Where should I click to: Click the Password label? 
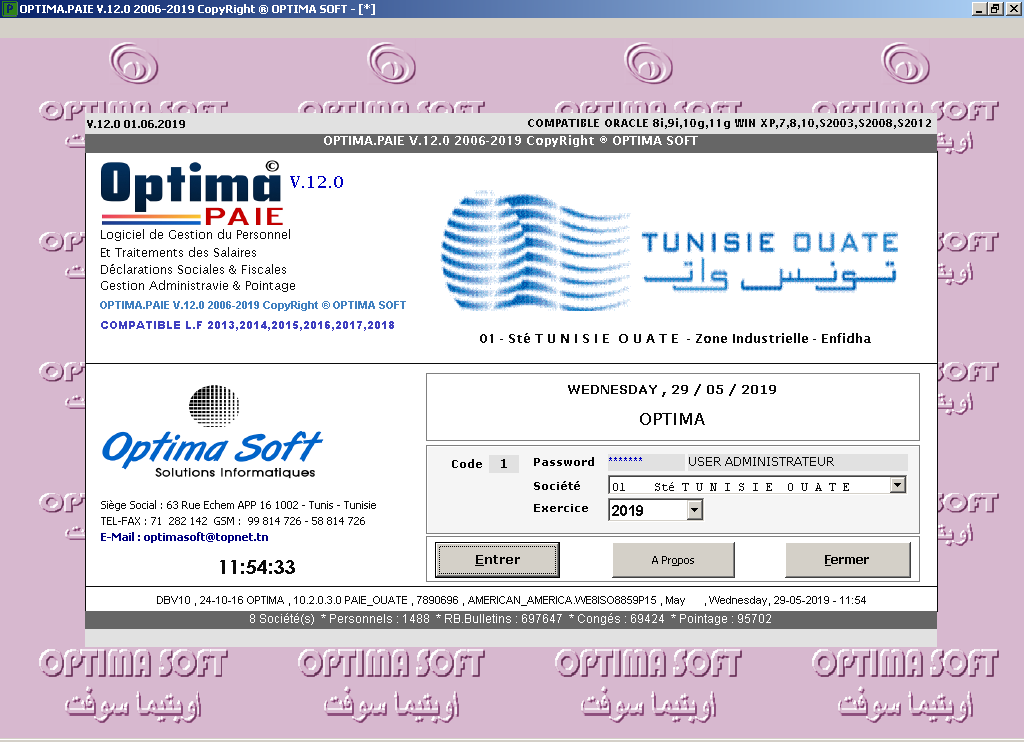pos(564,462)
